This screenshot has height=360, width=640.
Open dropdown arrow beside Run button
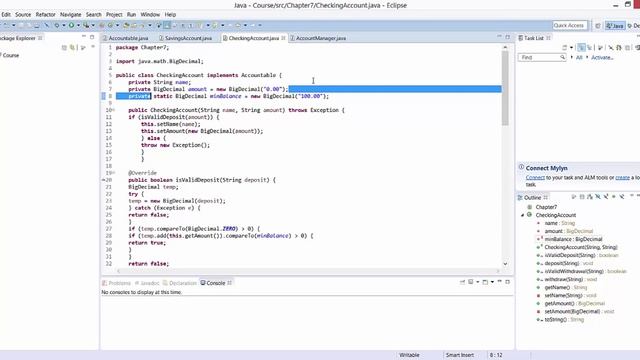tap(78, 25)
